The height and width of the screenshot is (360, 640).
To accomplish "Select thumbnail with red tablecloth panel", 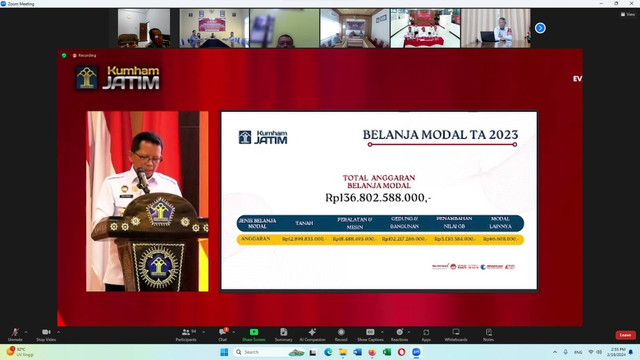I will (x=425, y=28).
